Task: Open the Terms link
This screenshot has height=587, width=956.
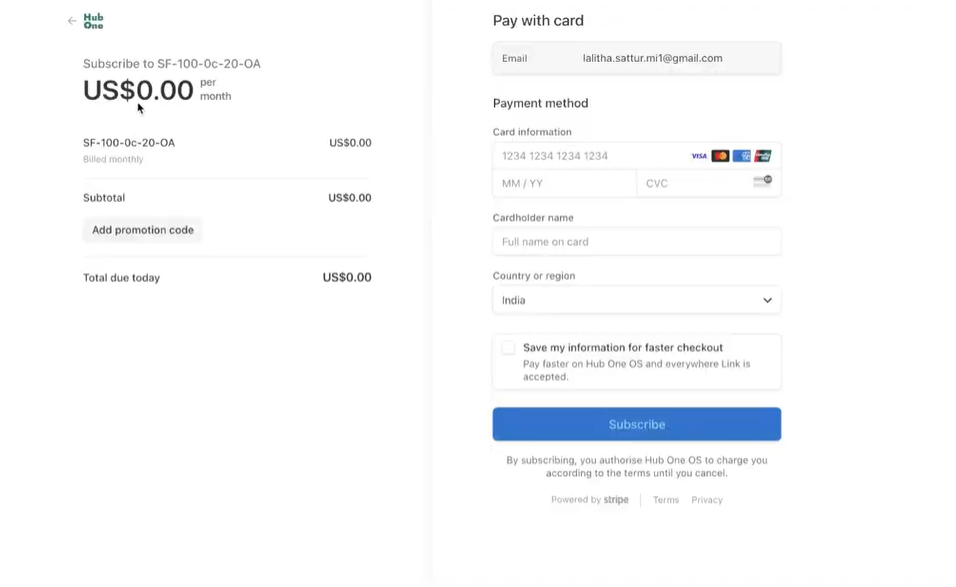Action: coord(666,500)
